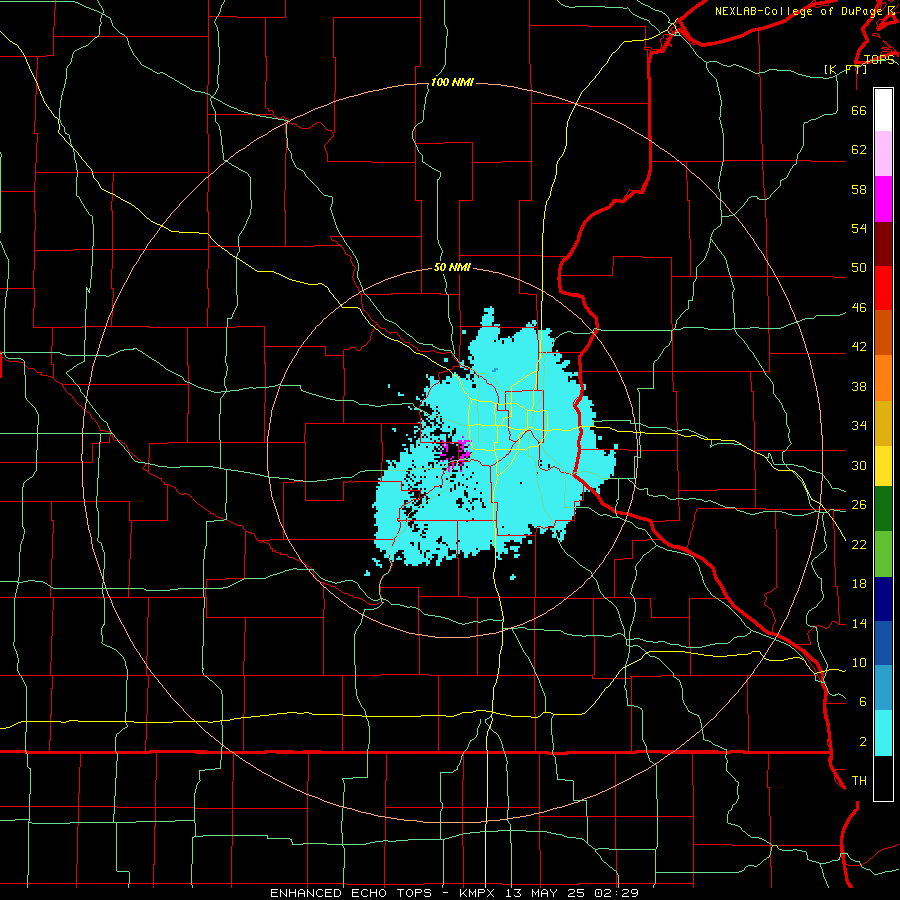Image resolution: width=900 pixels, height=900 pixels.
Task: Click legend value "38"
Action: click(x=859, y=386)
